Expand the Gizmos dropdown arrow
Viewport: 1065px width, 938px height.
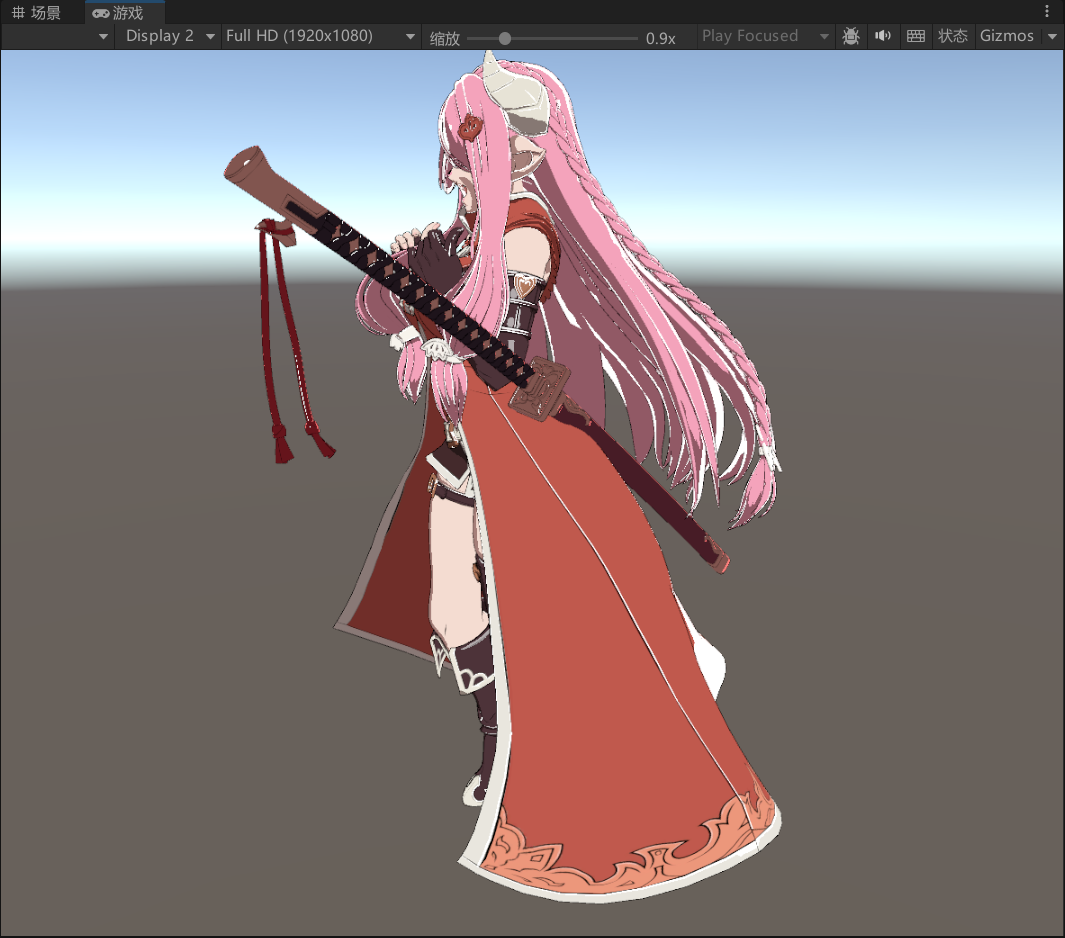(x=1052, y=36)
